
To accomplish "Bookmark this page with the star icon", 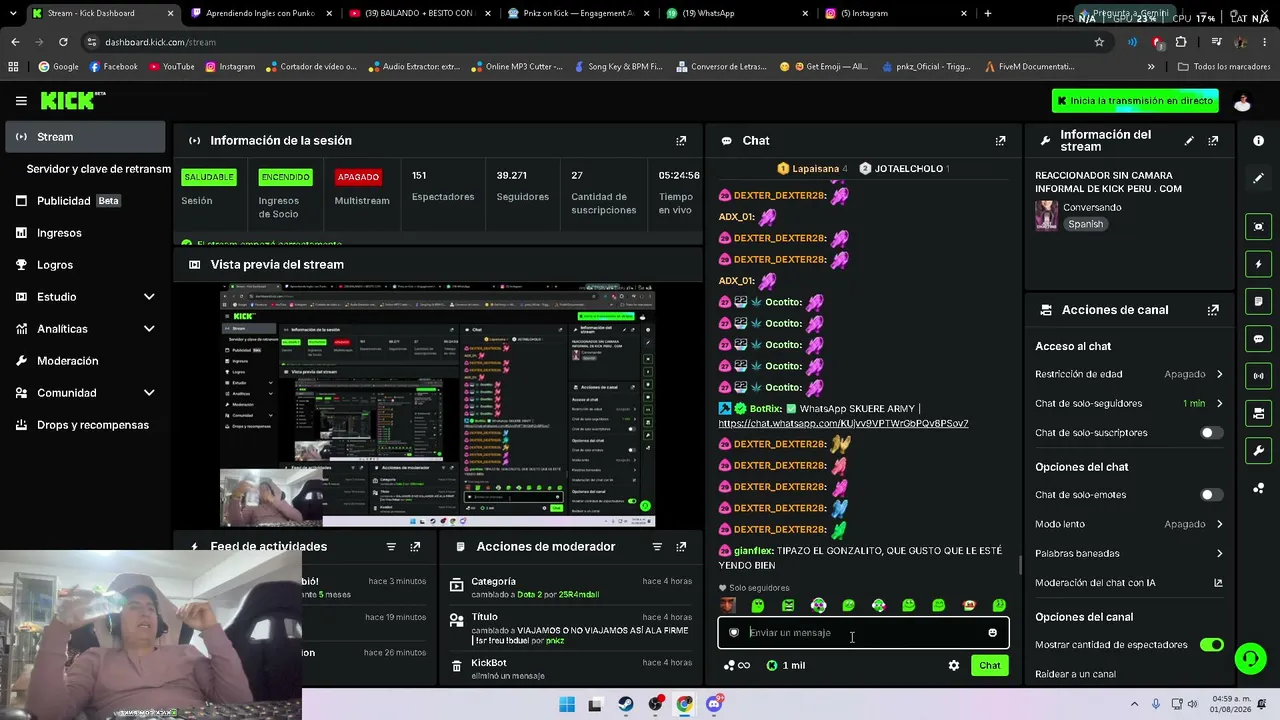I will tap(1099, 42).
